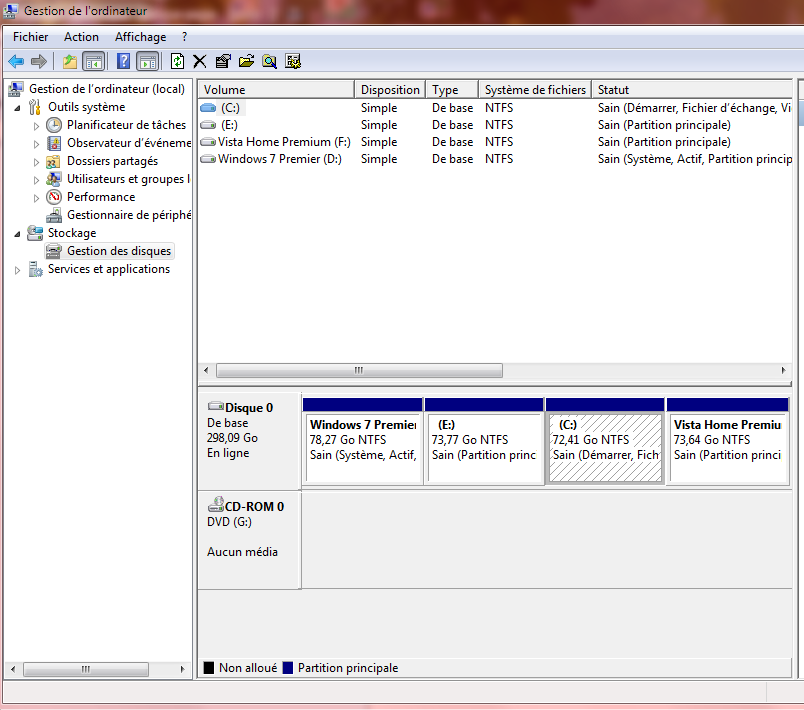The width and height of the screenshot is (804, 710).
Task: Select the Vista Home Premium 73,64 Go partition
Action: point(728,441)
